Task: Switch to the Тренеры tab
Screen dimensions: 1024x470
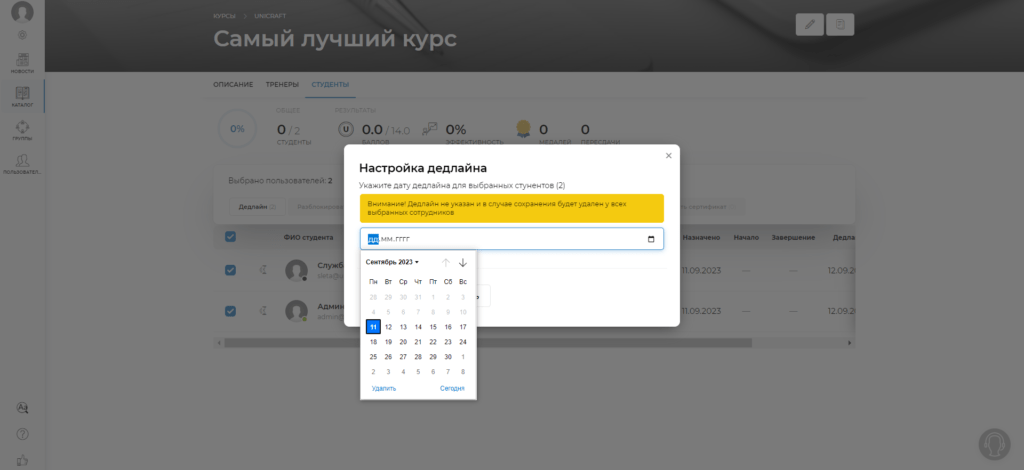Action: pos(282,85)
